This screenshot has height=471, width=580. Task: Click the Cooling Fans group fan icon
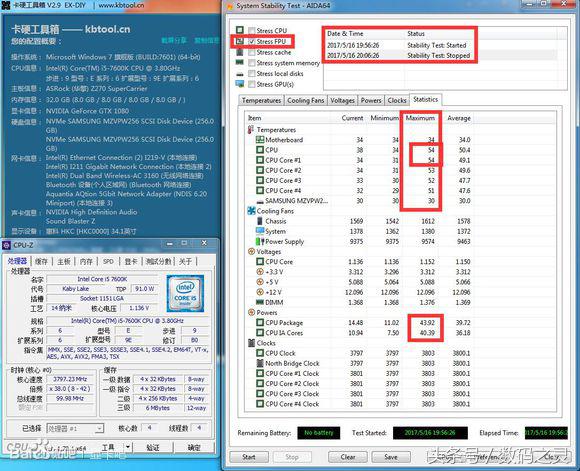251,211
